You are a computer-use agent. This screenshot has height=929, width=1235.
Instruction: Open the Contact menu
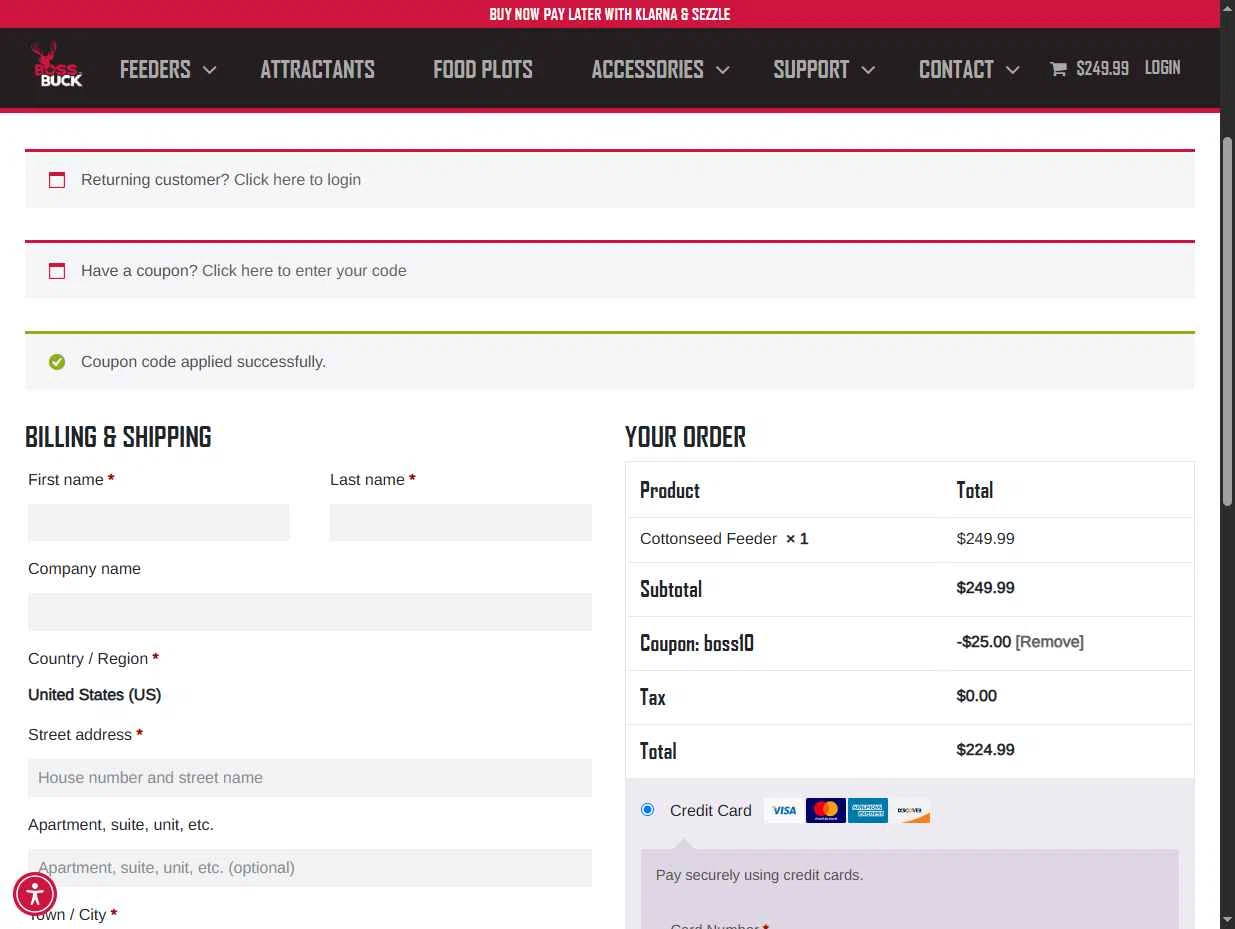(956, 69)
